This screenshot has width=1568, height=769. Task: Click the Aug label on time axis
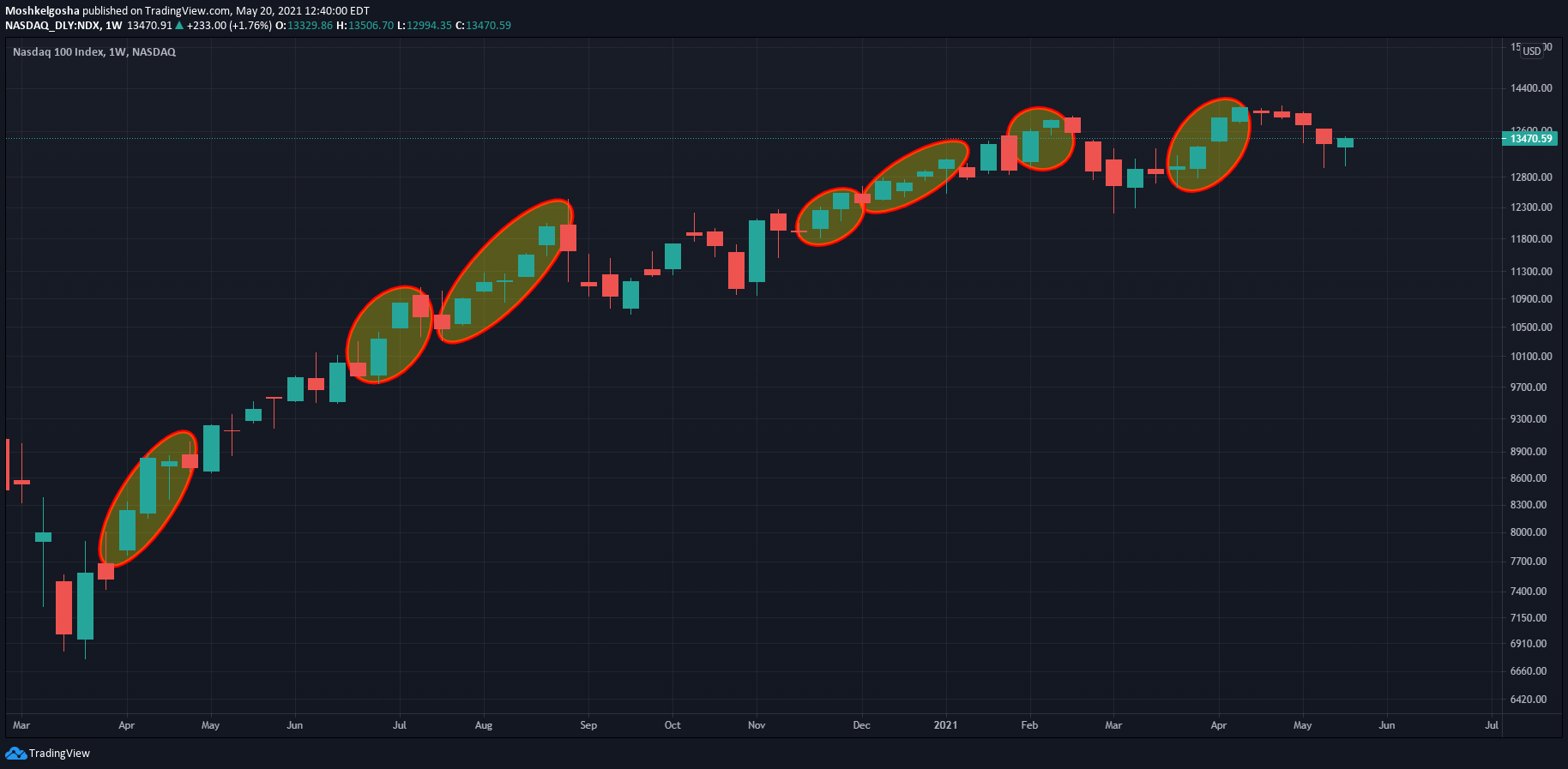click(x=484, y=725)
